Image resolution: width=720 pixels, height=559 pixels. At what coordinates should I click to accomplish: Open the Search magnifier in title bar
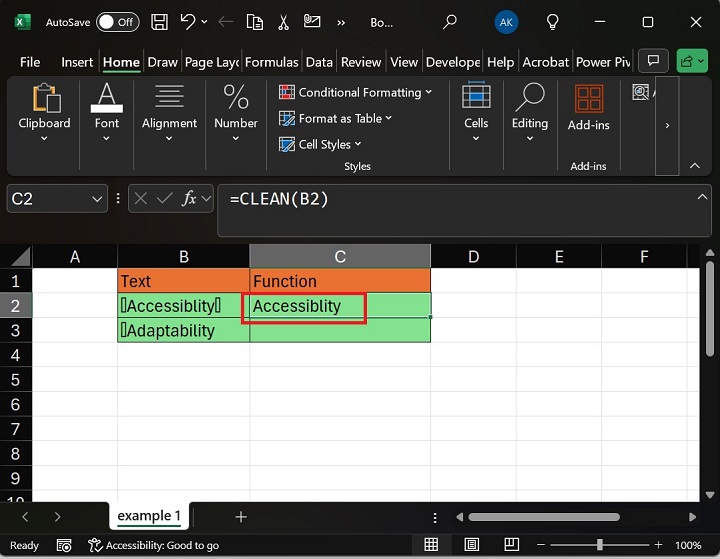pyautogui.click(x=450, y=21)
